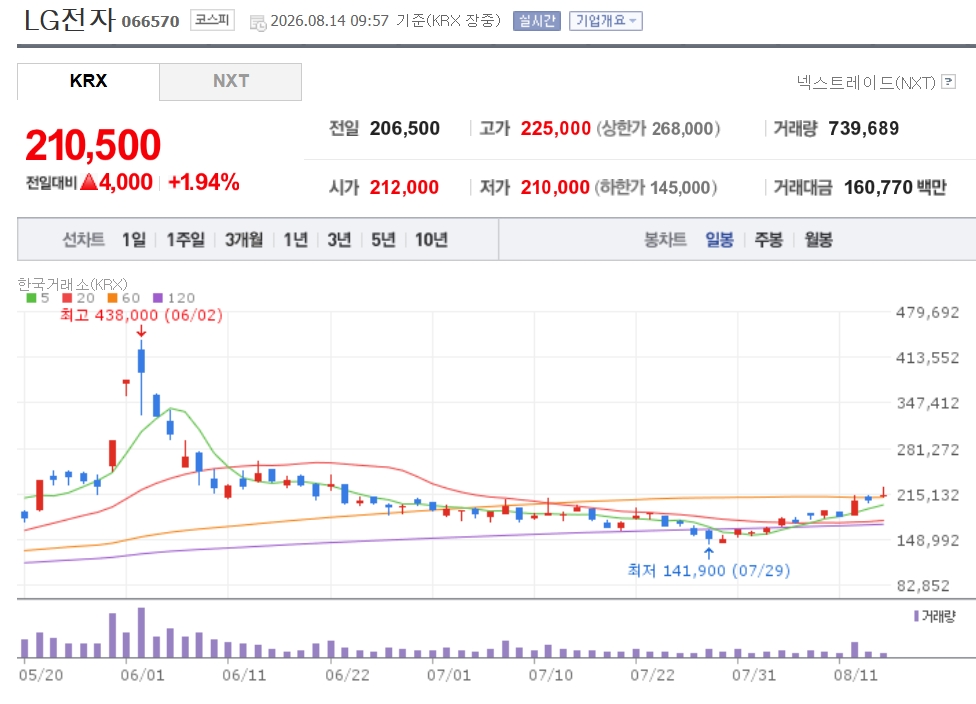Screen dimensions: 976x704
Task: Select the 3년 line chart period
Action: 339,240
